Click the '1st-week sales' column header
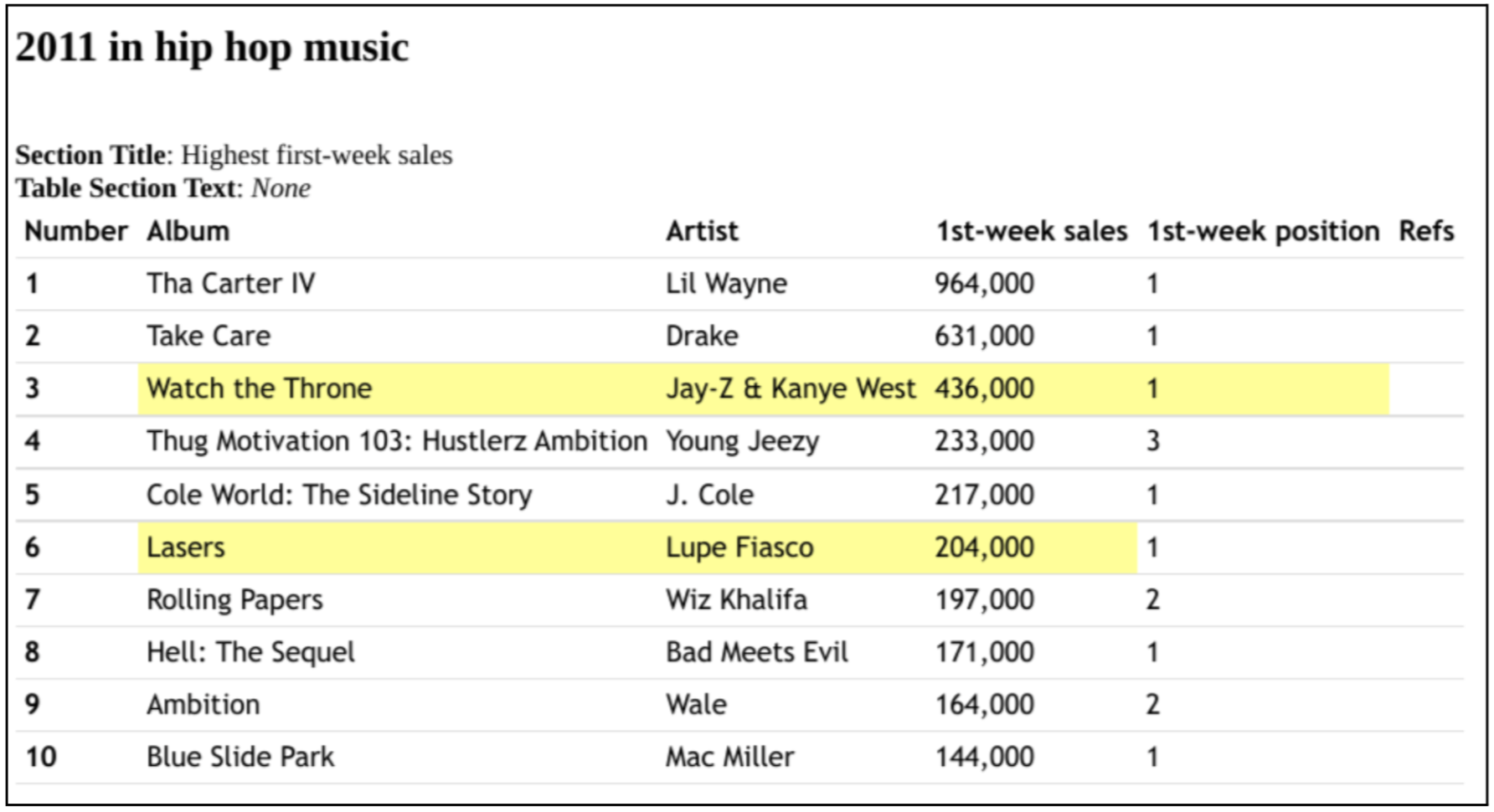Viewport: 1494px width, 812px height. pyautogui.click(x=1031, y=231)
